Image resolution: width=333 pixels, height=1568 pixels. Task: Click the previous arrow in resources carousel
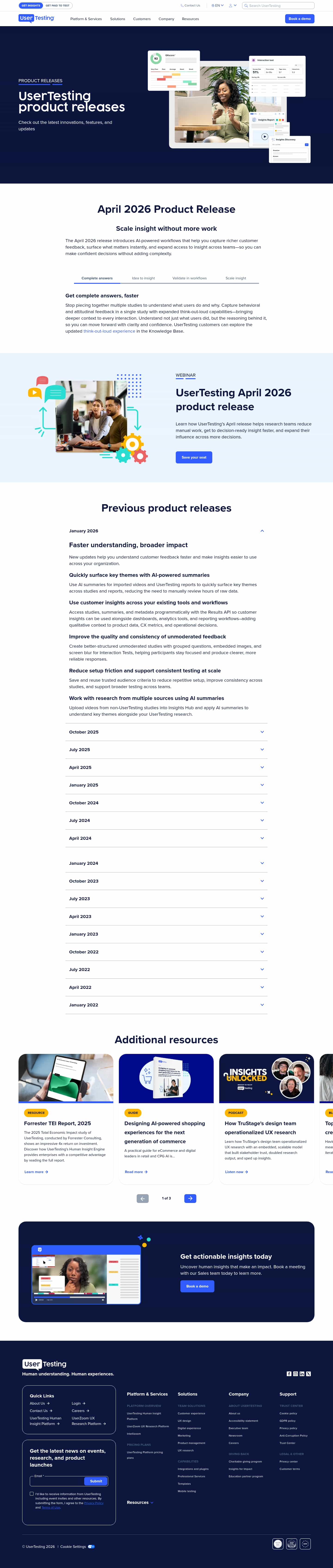143,1199
